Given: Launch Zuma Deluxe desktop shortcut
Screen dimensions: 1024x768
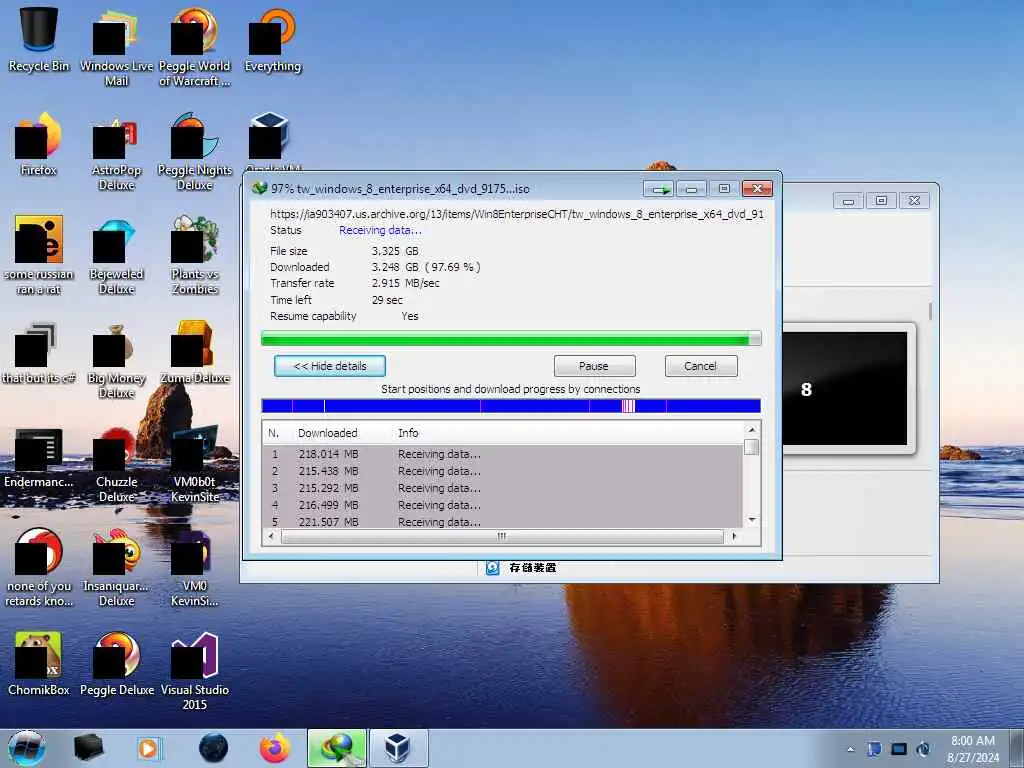Looking at the screenshot, I should [x=195, y=353].
